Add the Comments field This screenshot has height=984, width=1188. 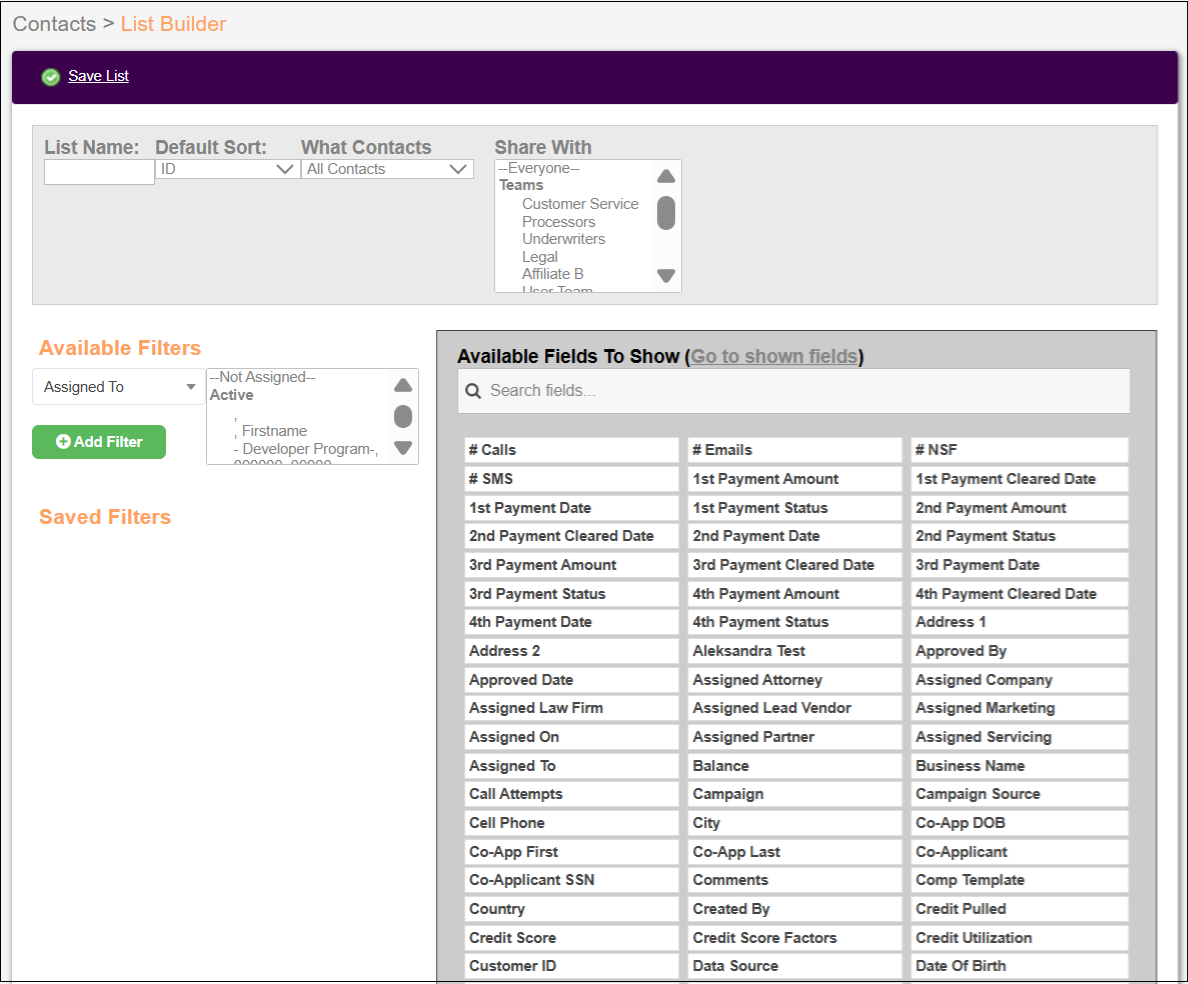click(795, 879)
